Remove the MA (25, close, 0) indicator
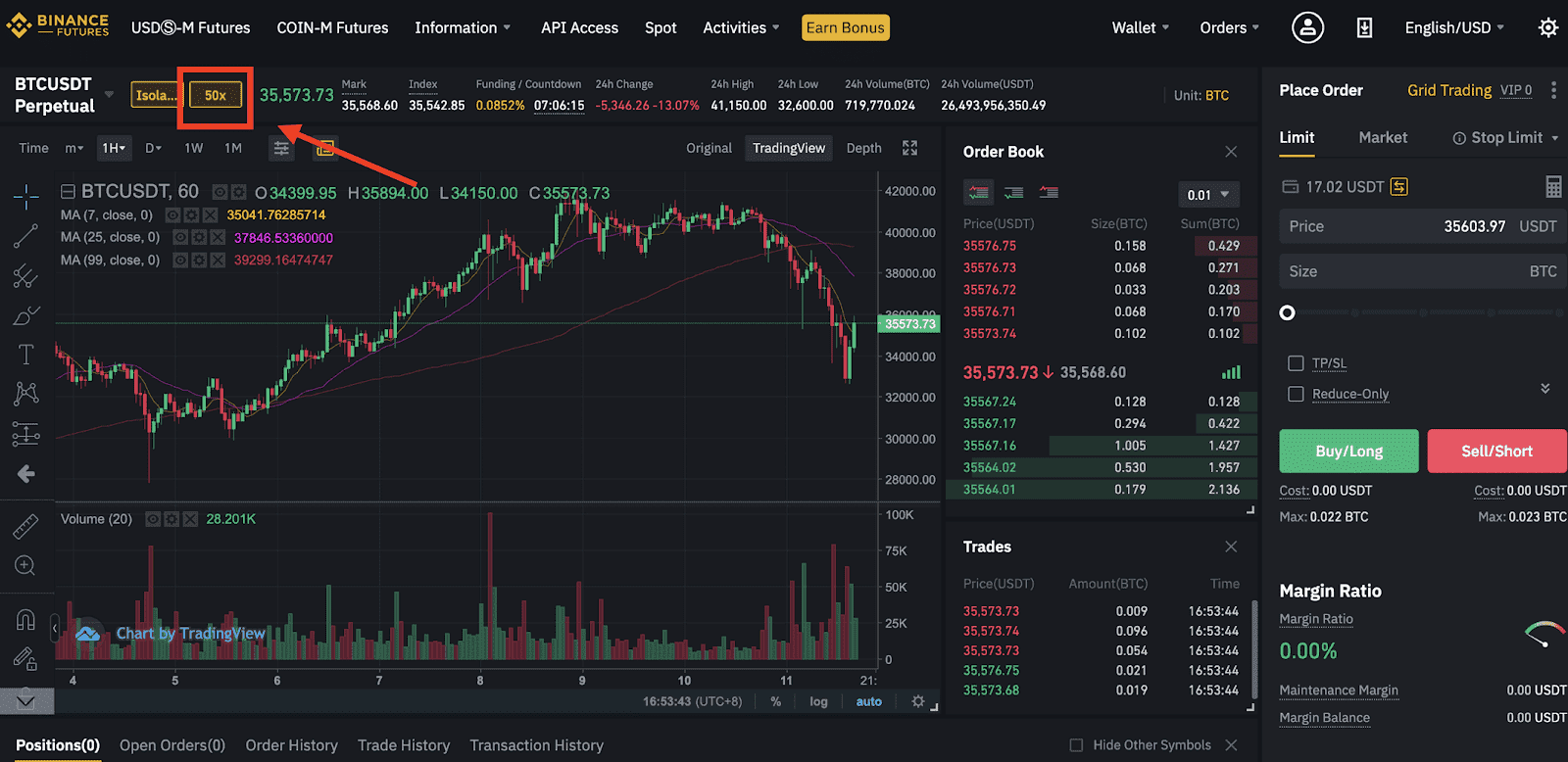The image size is (1568, 762). (217, 237)
